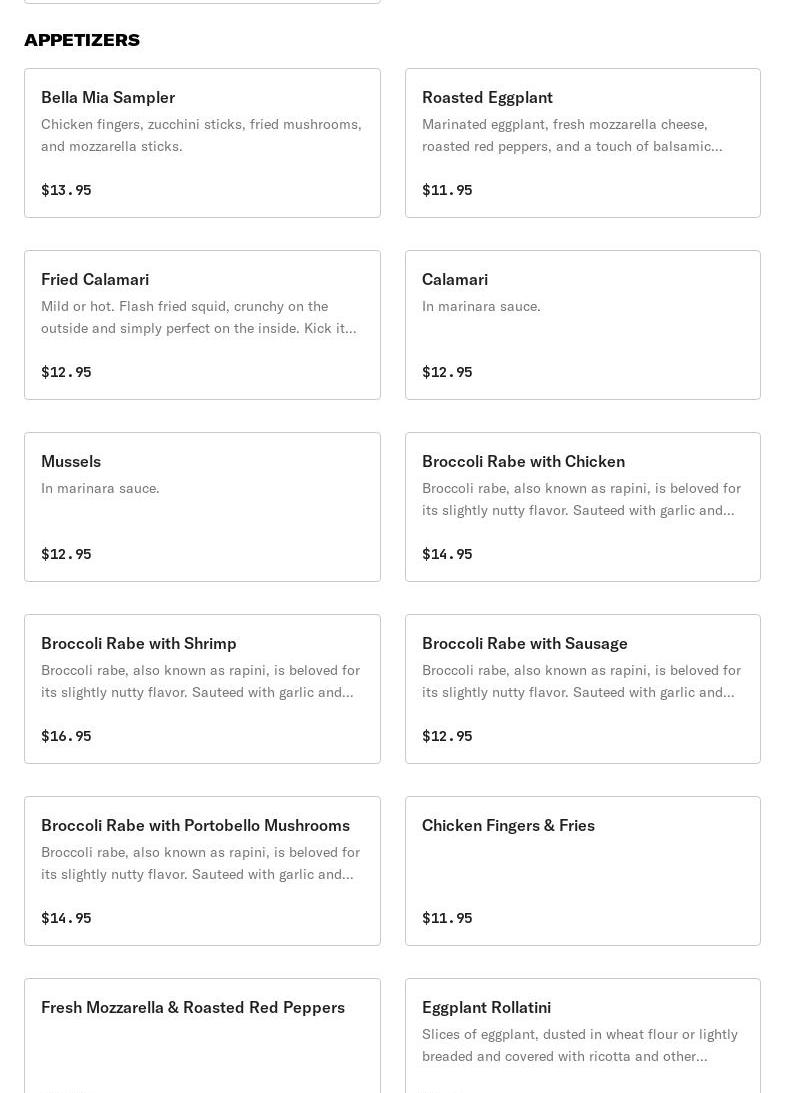Click the $16.95 price on the shrimp dish
This screenshot has height=1093, width=785.
[x=66, y=736]
